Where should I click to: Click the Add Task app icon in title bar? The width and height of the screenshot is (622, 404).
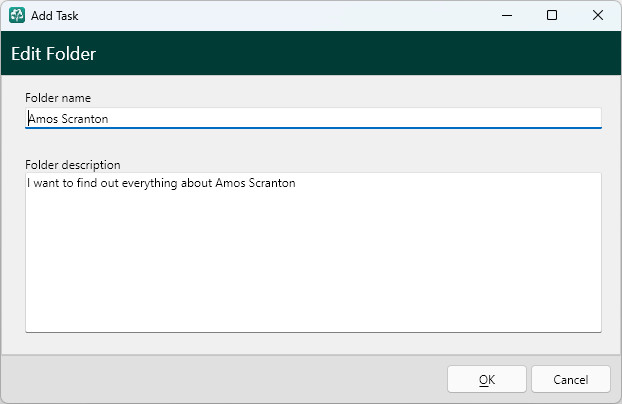(17, 15)
